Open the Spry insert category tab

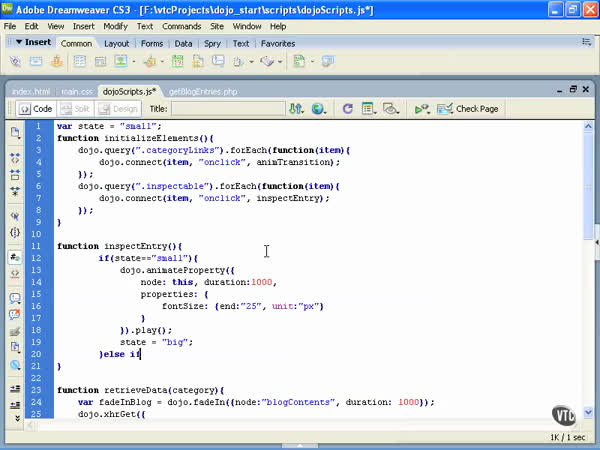pyautogui.click(x=210, y=44)
